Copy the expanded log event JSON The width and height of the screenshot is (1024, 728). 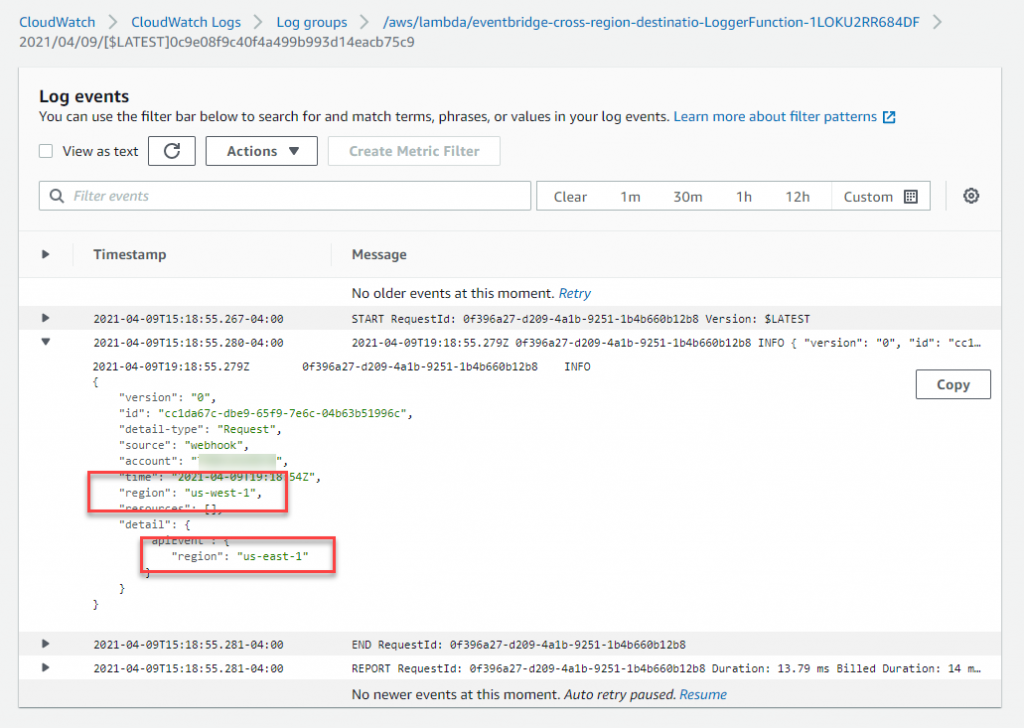pos(952,384)
